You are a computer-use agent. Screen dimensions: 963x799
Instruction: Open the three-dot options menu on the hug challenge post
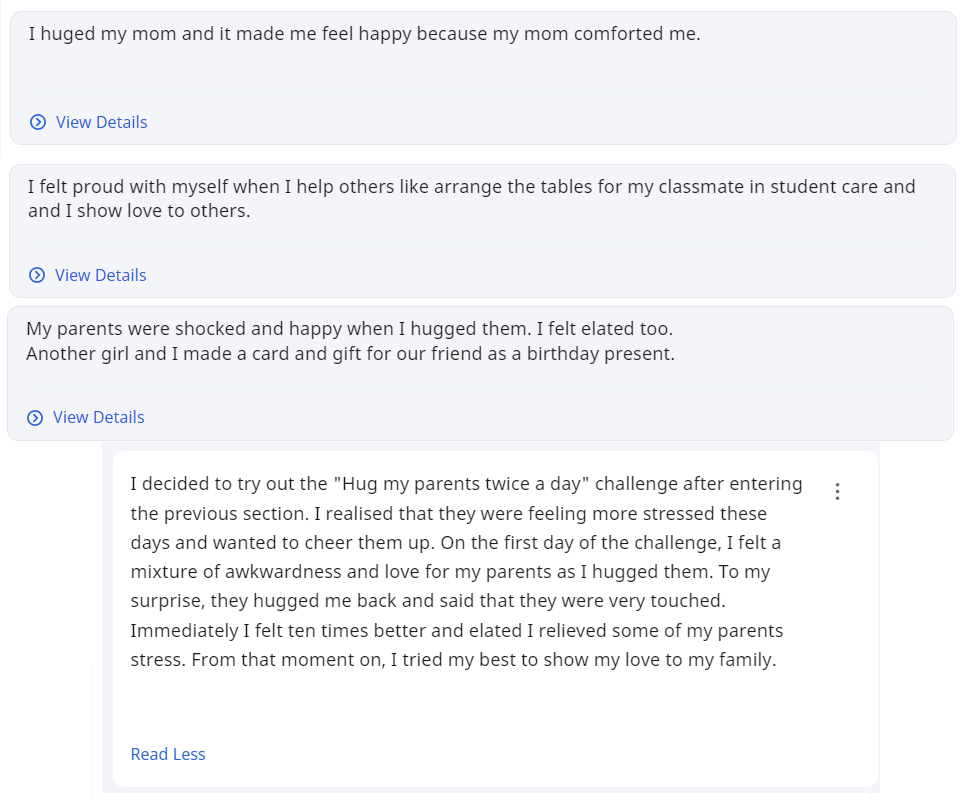coord(837,491)
